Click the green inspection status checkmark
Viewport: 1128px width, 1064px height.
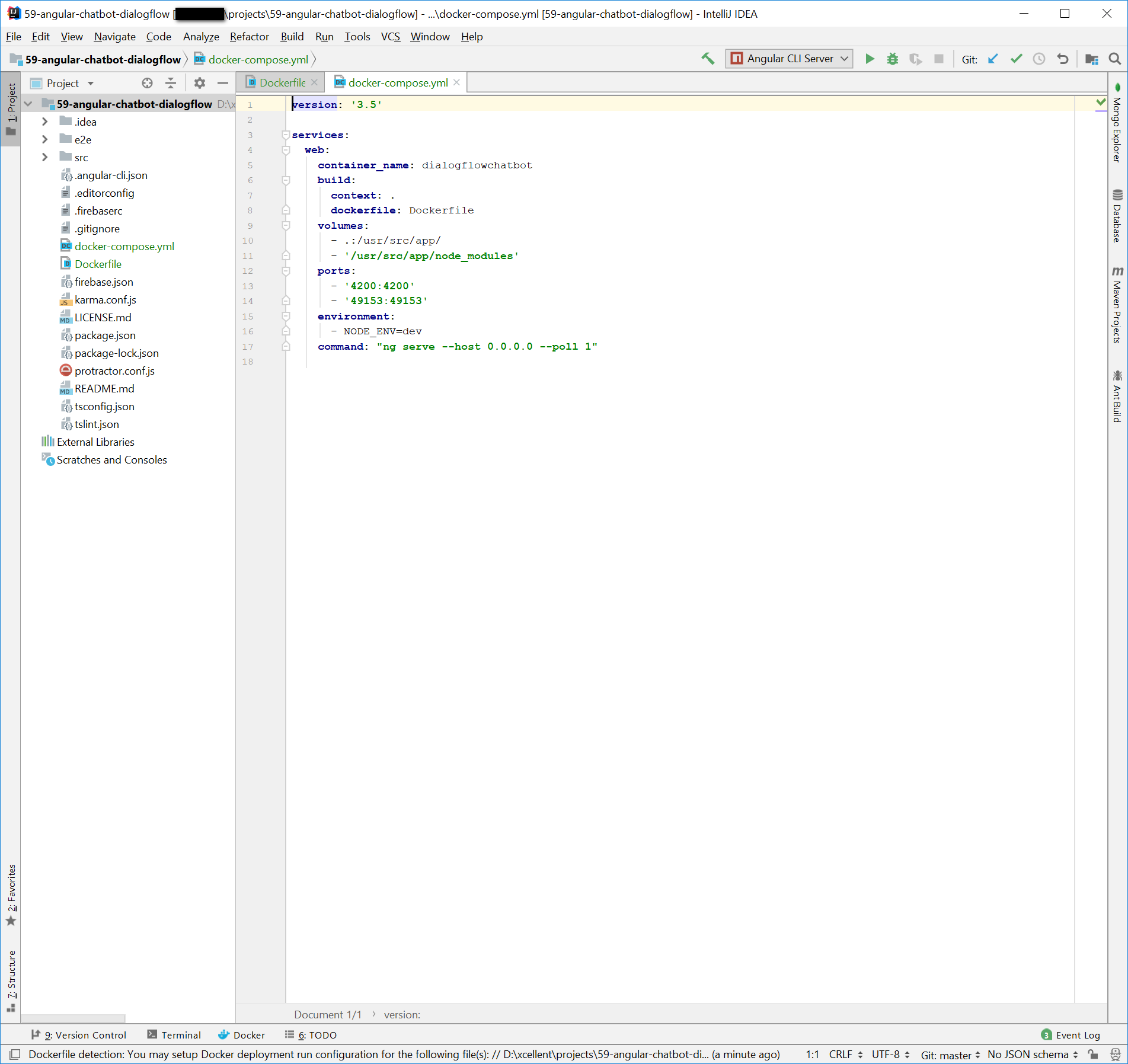(1101, 103)
